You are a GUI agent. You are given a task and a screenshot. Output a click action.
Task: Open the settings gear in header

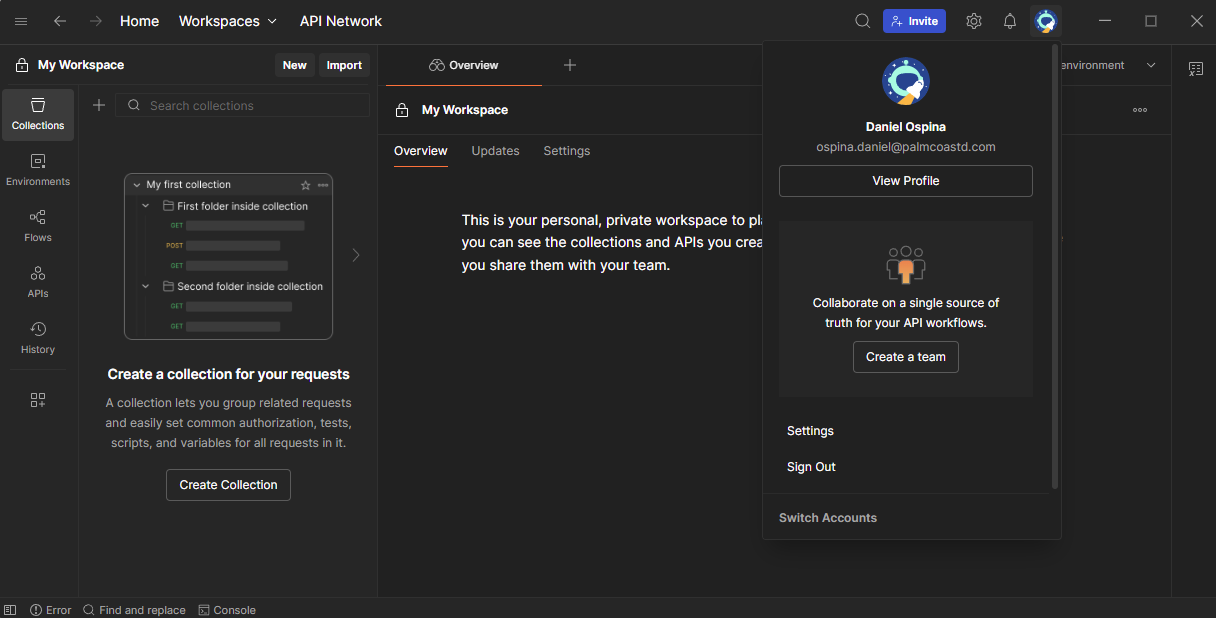pos(974,21)
